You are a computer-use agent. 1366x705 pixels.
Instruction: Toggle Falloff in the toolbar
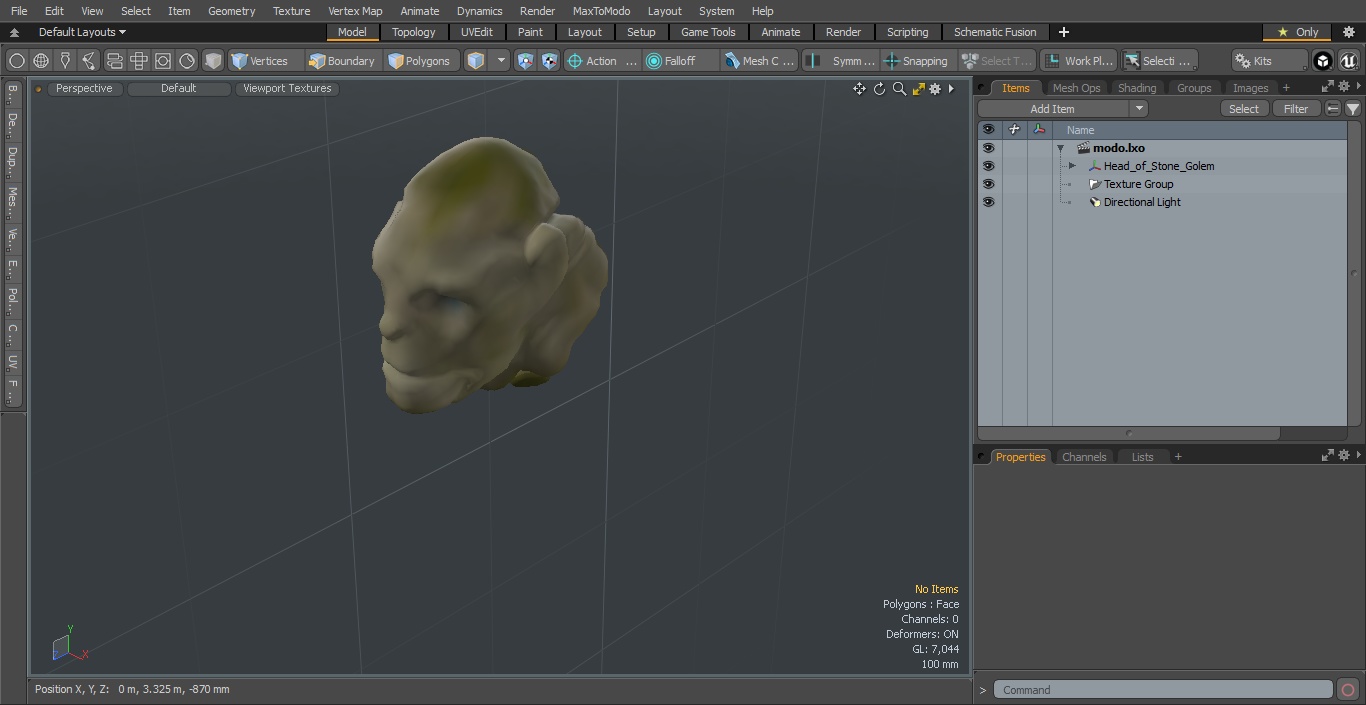pyautogui.click(x=681, y=61)
